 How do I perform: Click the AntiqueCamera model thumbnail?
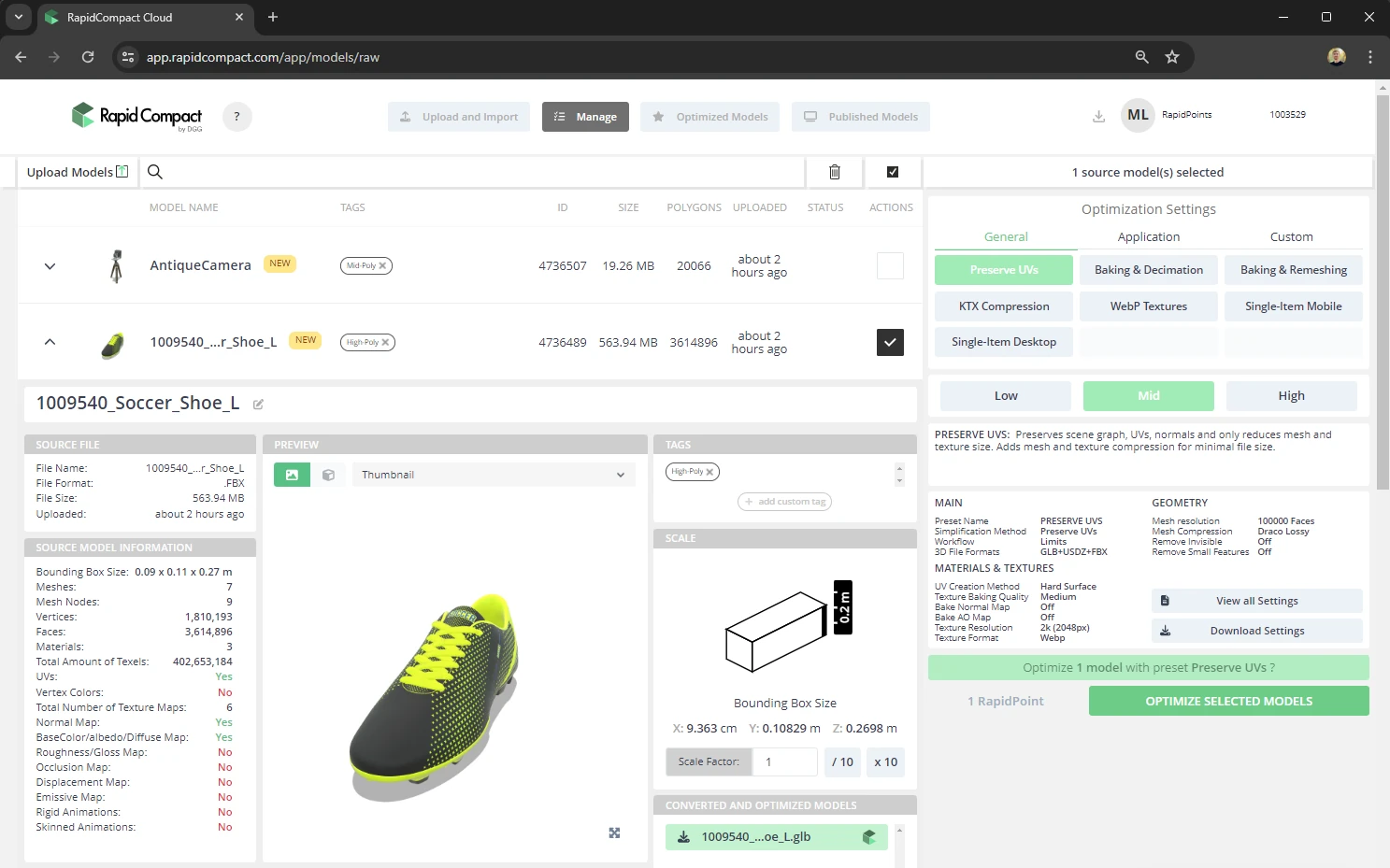[x=116, y=265]
